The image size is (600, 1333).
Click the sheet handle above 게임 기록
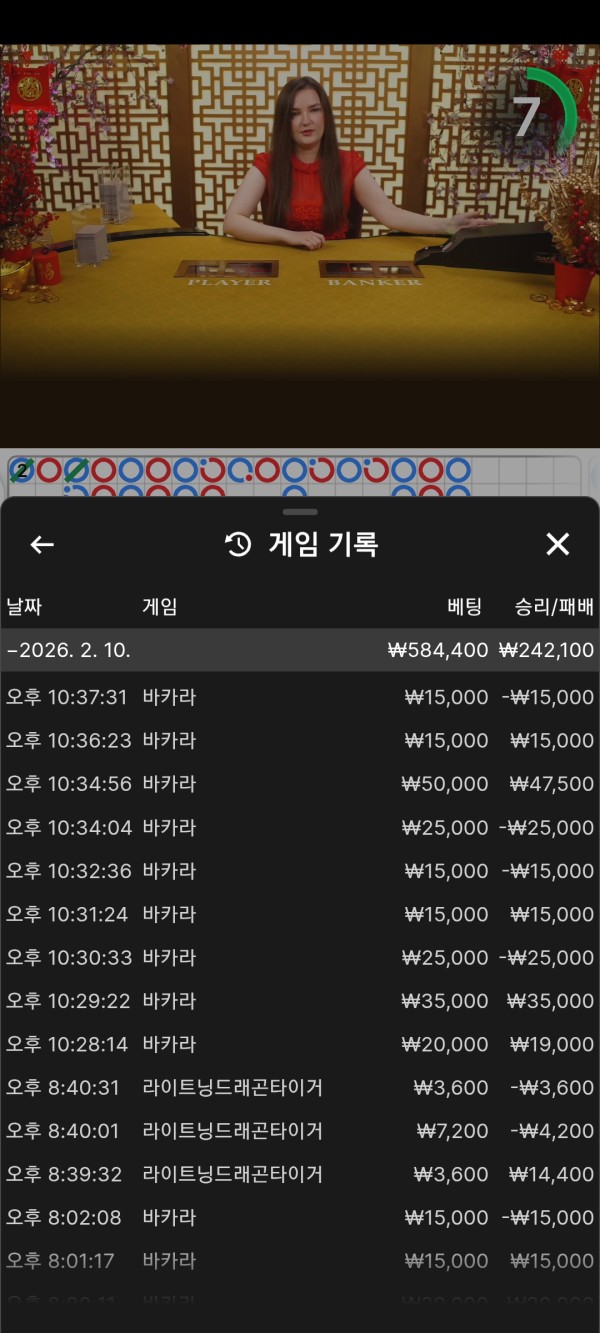(300, 512)
